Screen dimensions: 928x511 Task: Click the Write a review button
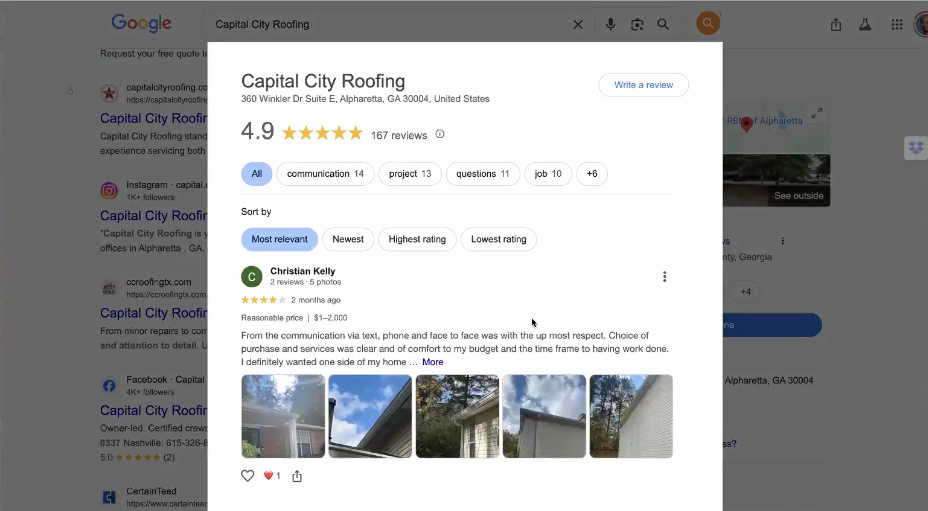[x=643, y=85]
